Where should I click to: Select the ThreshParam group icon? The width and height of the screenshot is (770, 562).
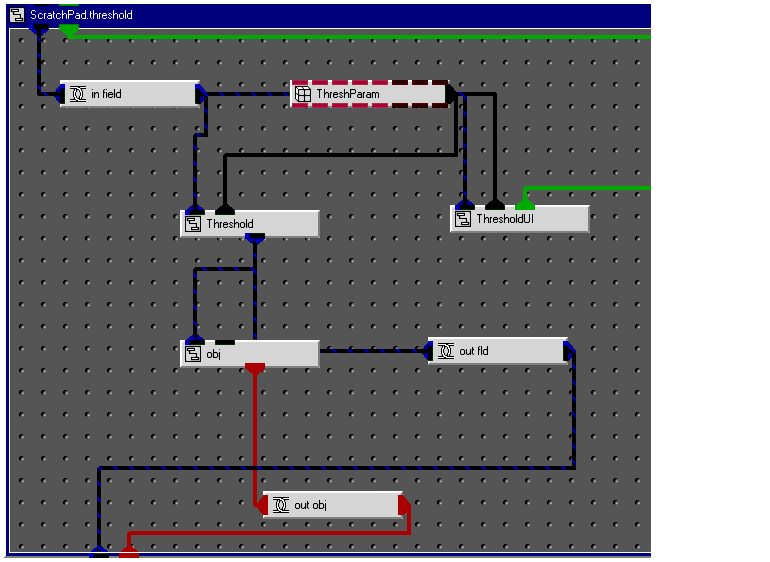coord(303,95)
